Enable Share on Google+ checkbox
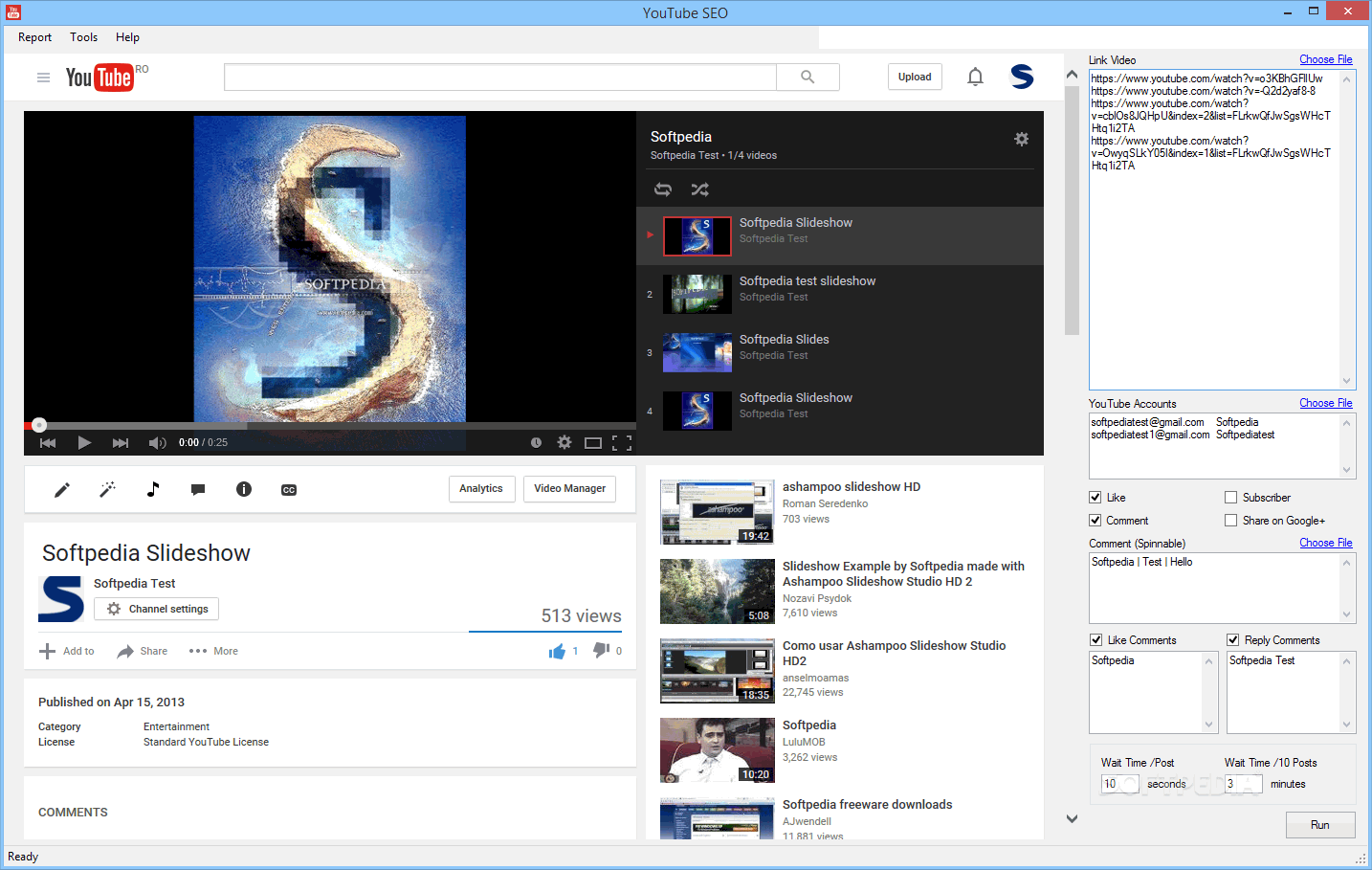 pos(1231,521)
